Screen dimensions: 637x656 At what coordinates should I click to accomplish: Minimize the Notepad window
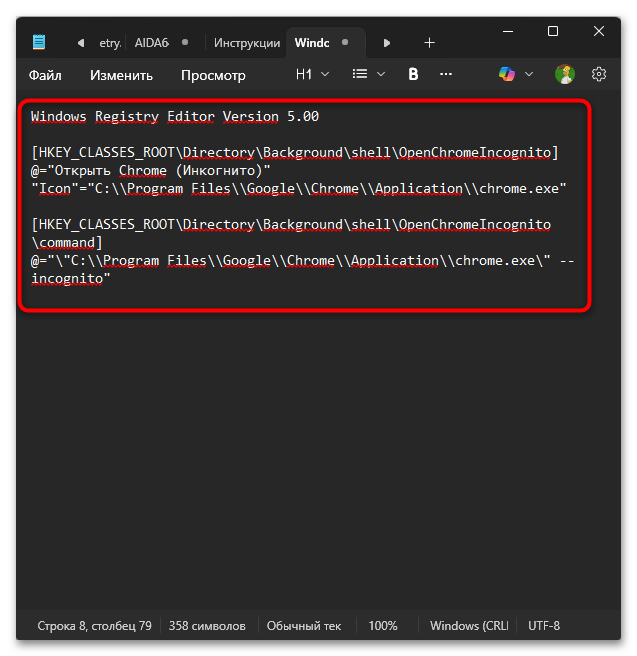[x=508, y=31]
